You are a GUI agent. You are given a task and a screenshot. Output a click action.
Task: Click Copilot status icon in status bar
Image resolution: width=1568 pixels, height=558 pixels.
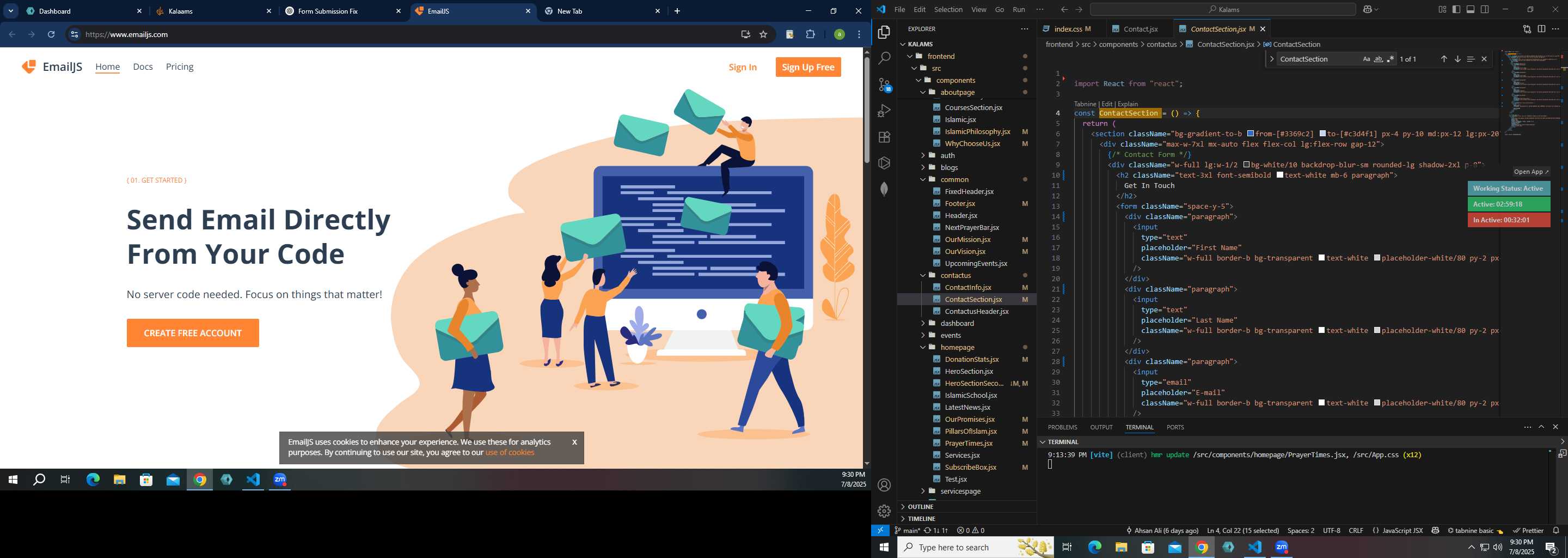pyautogui.click(x=1435, y=531)
